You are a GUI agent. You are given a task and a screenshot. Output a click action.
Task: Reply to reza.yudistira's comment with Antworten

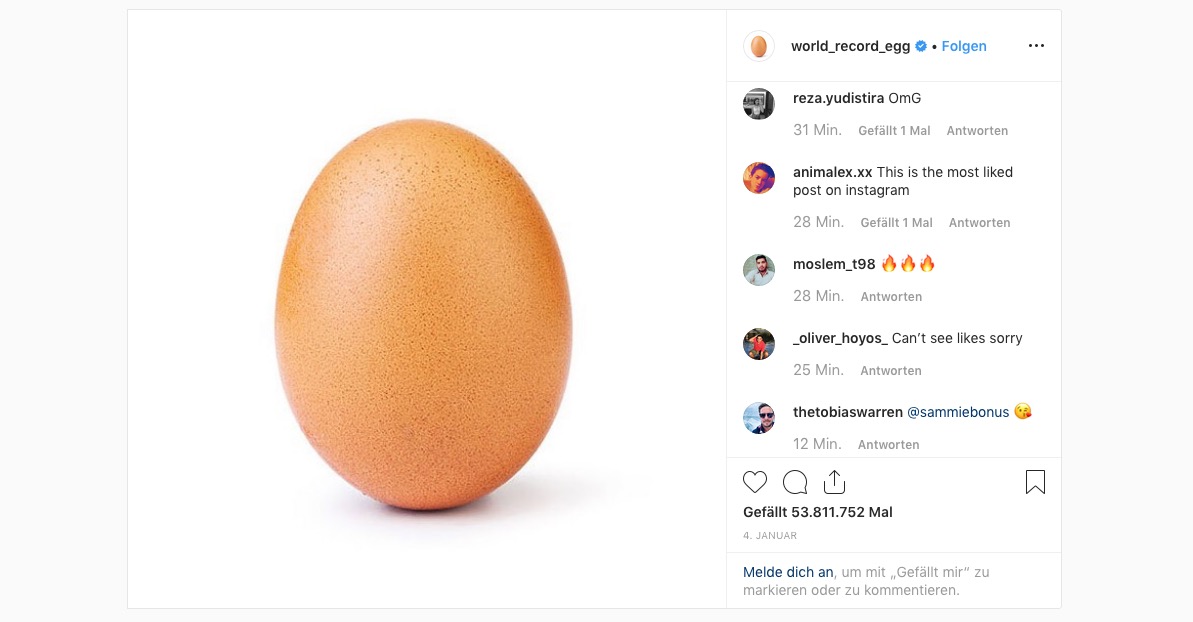point(977,131)
